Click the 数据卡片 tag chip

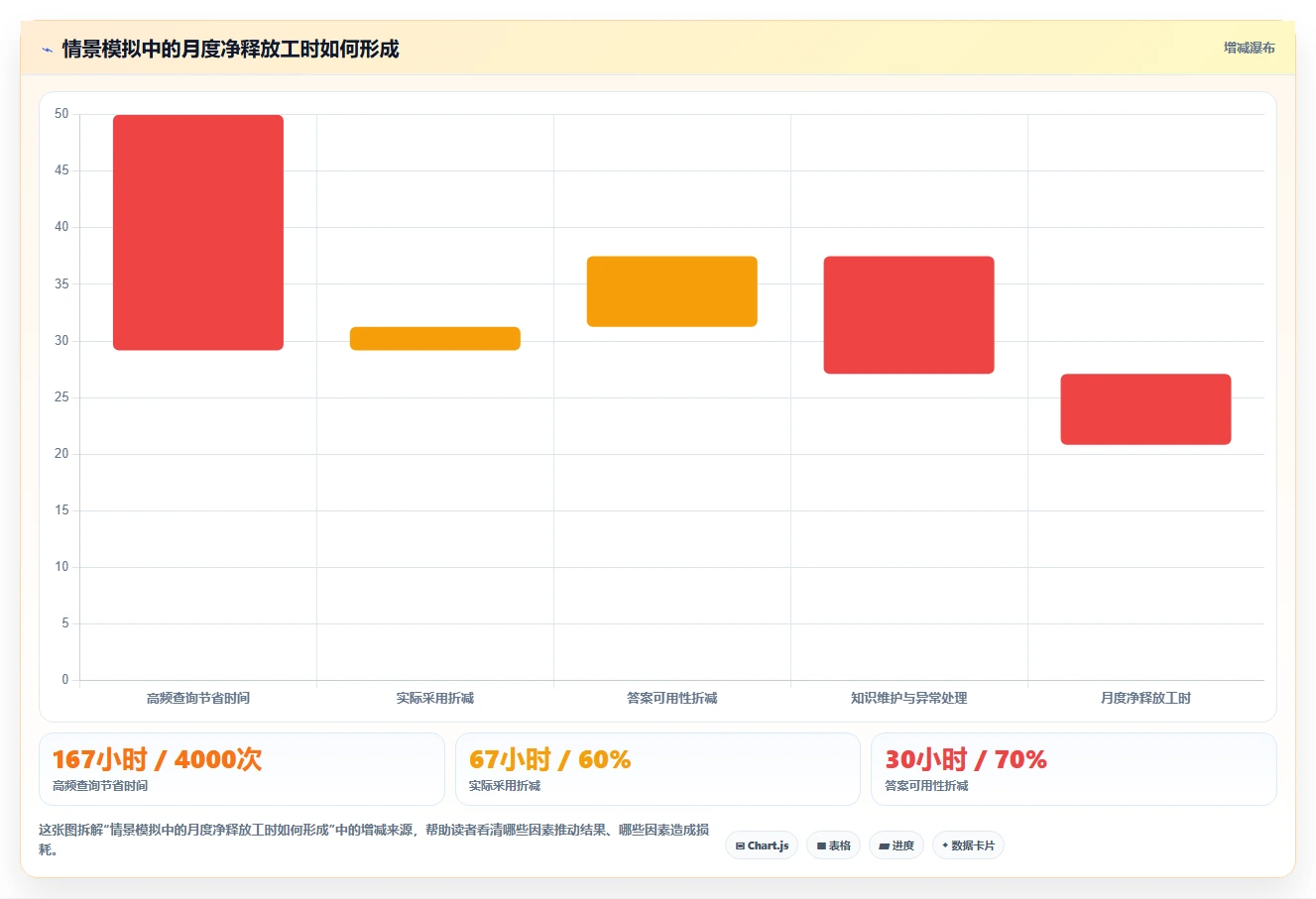pyautogui.click(x=968, y=845)
